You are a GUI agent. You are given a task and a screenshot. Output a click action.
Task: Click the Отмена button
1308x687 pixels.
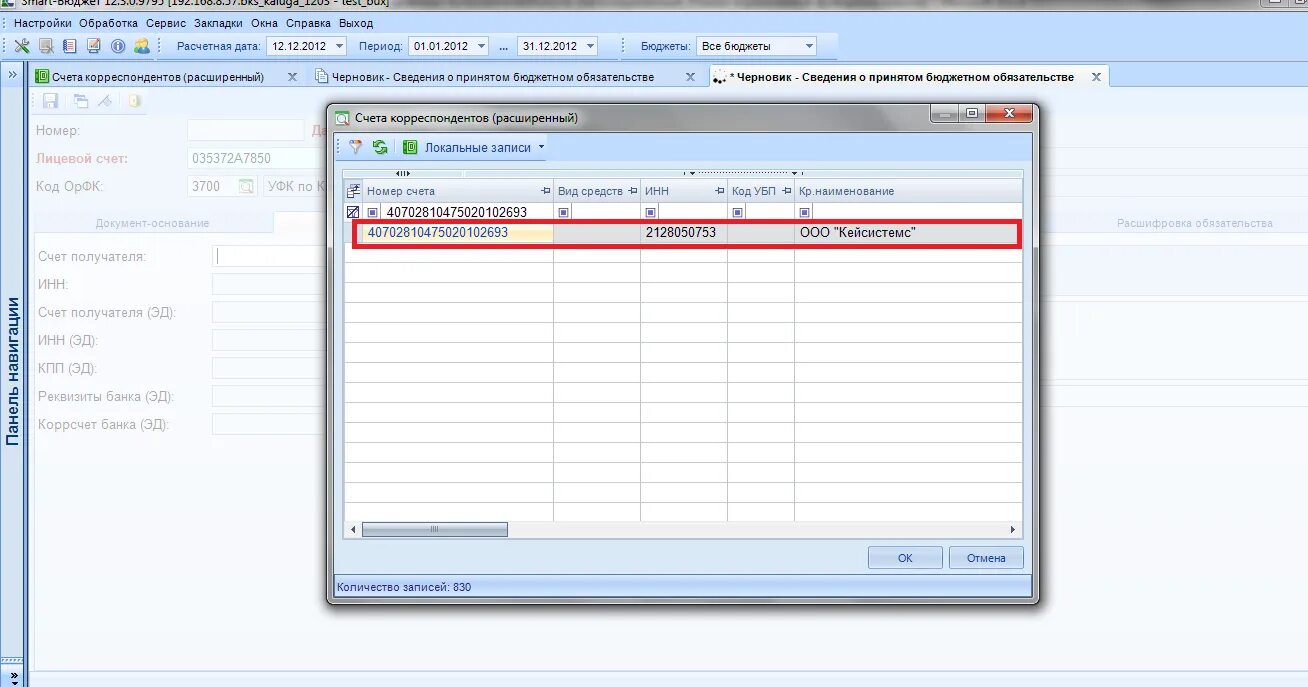pyautogui.click(x=986, y=558)
